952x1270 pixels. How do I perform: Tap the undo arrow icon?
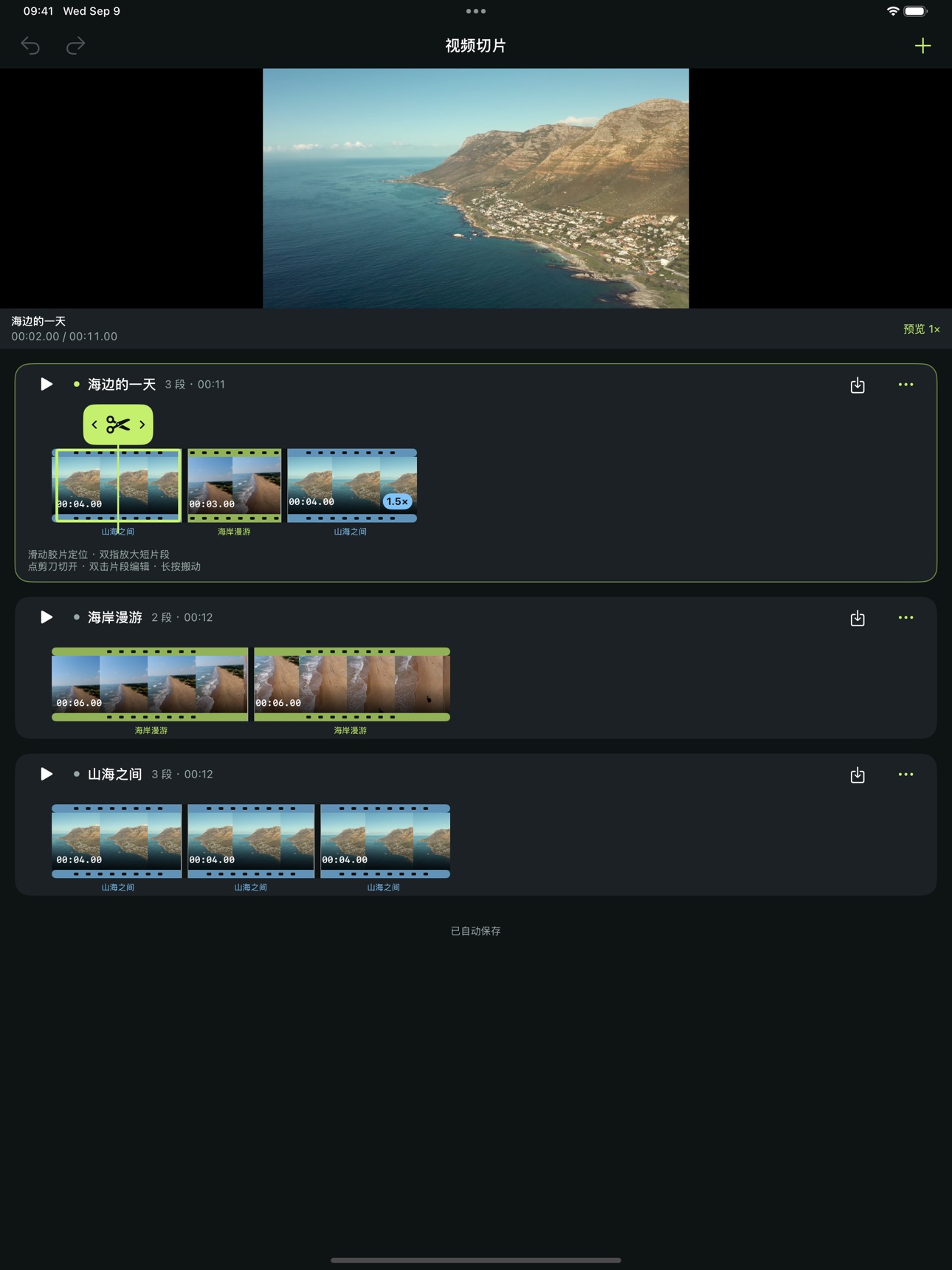tap(30, 46)
